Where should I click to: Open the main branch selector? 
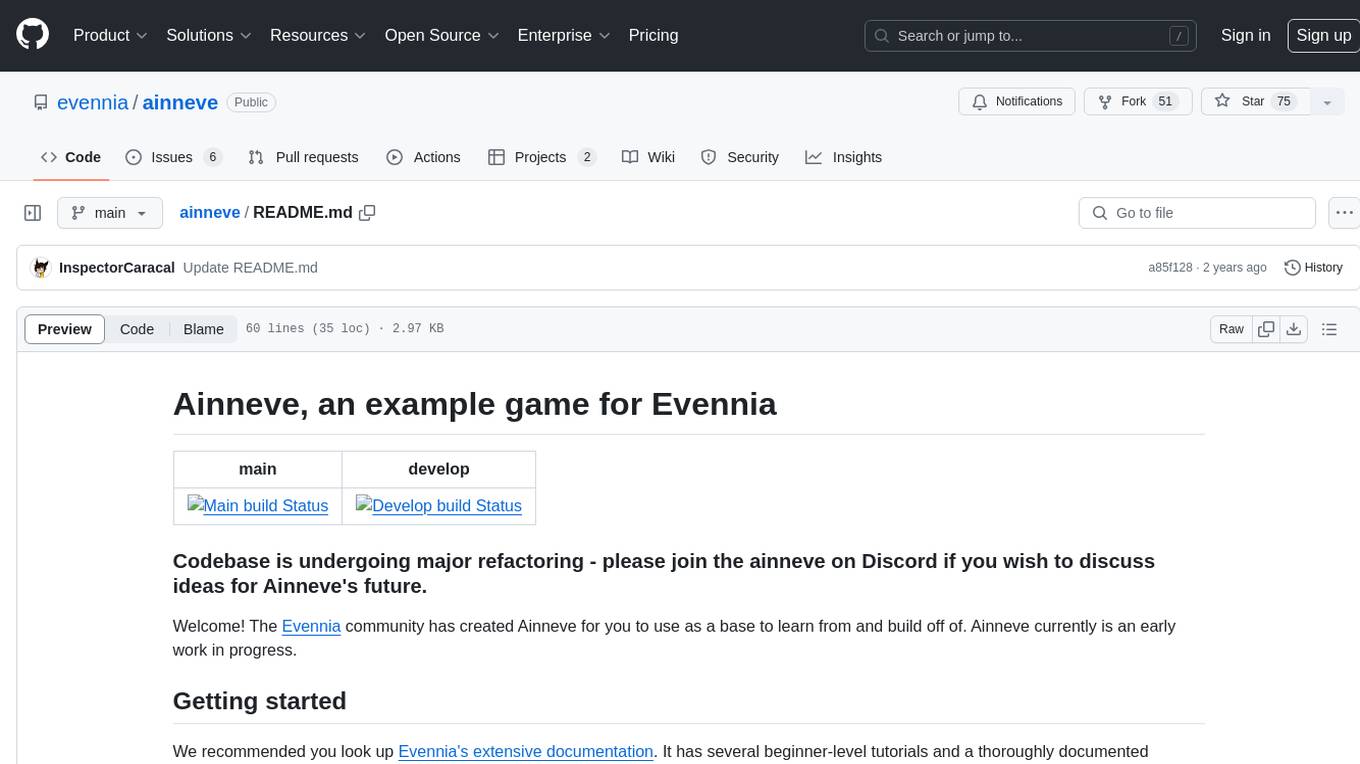[109, 213]
